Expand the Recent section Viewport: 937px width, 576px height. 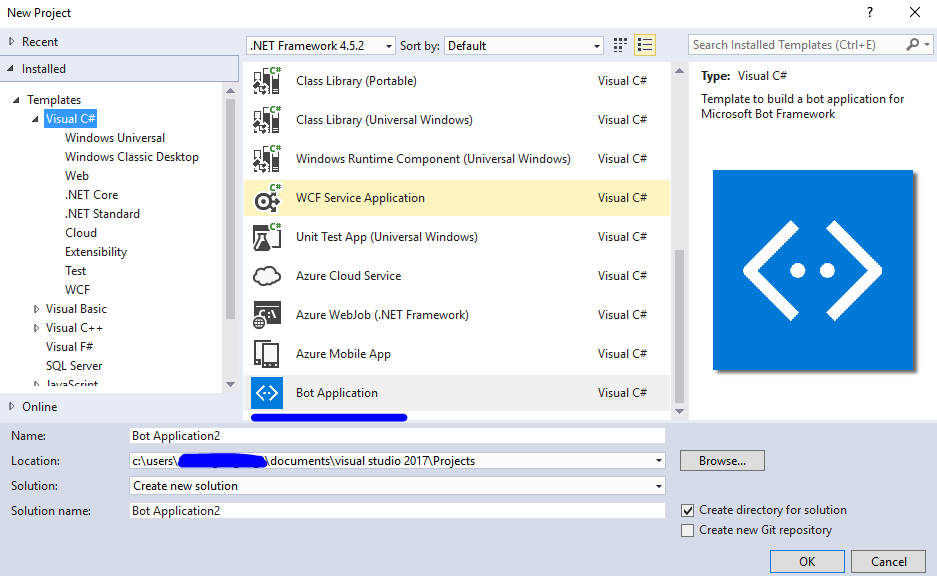(11, 41)
